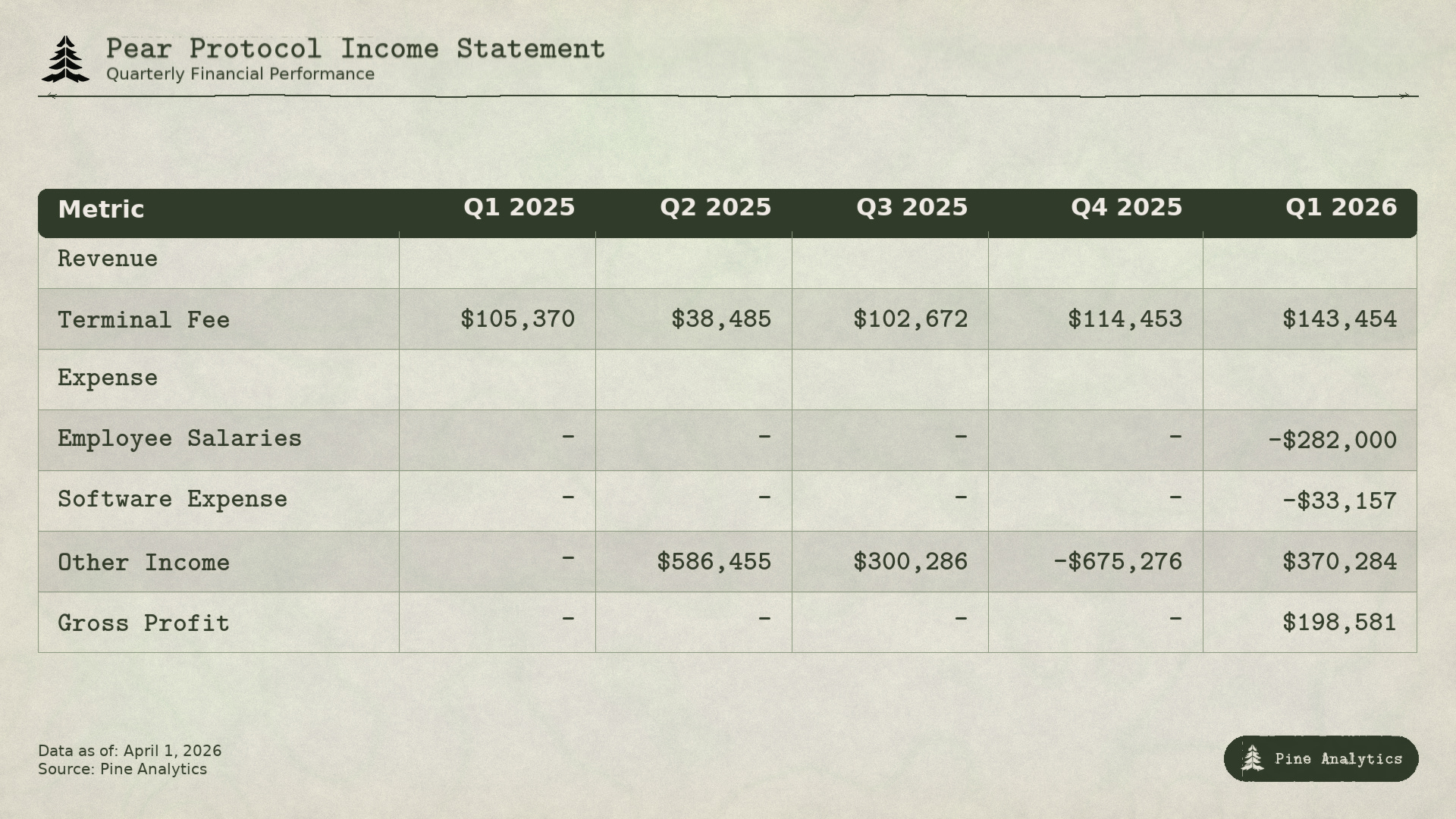Click the Q4 2025 column header
The image size is (1456, 819).
[x=1126, y=208]
